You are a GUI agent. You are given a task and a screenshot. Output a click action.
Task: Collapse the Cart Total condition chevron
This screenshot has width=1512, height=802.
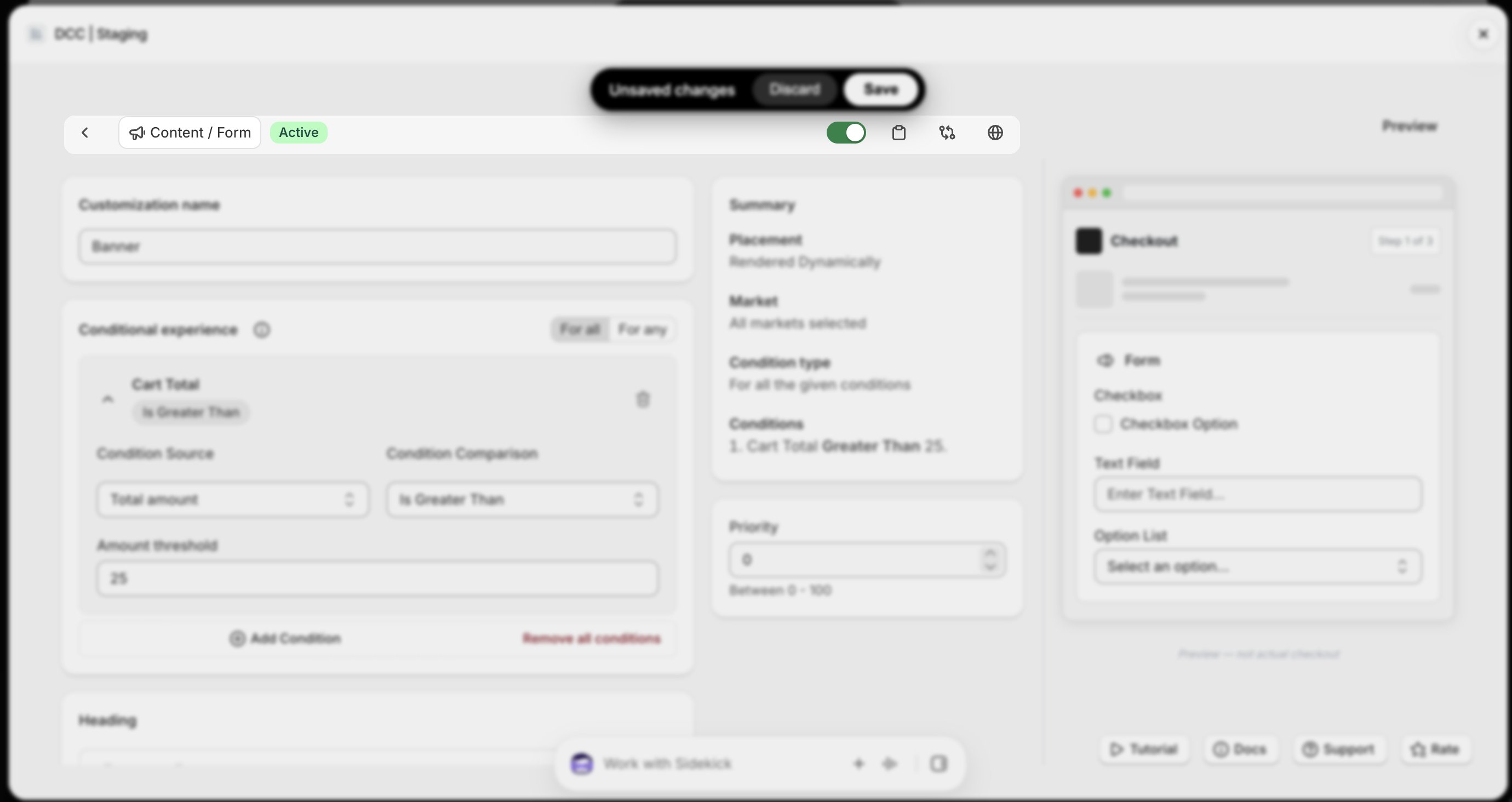[107, 399]
